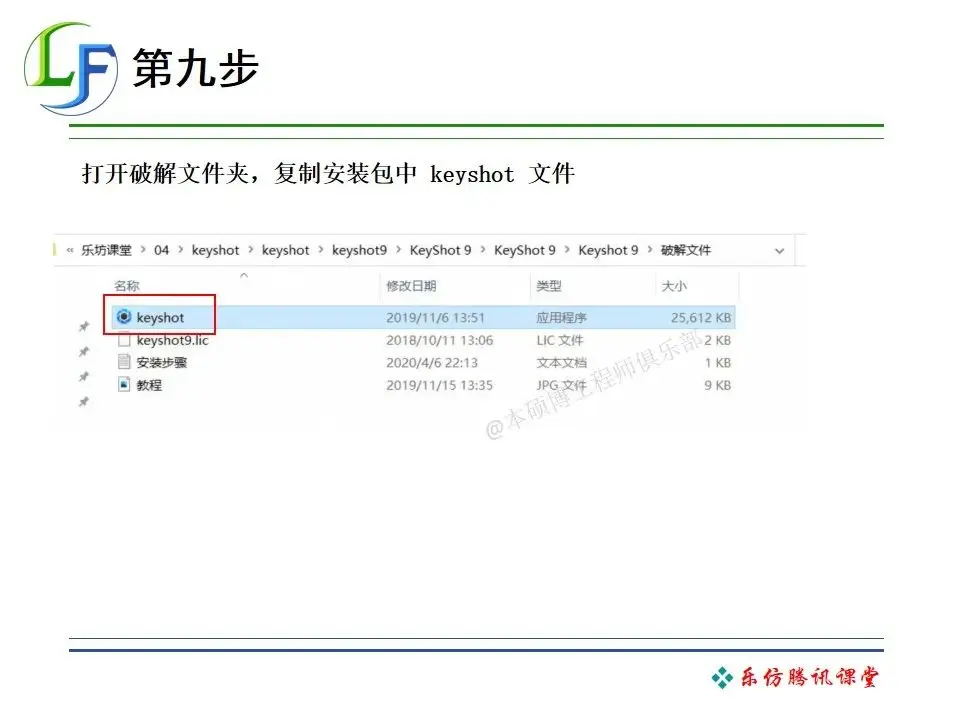Expand the chevron after 04 breadcrumb

point(181,250)
